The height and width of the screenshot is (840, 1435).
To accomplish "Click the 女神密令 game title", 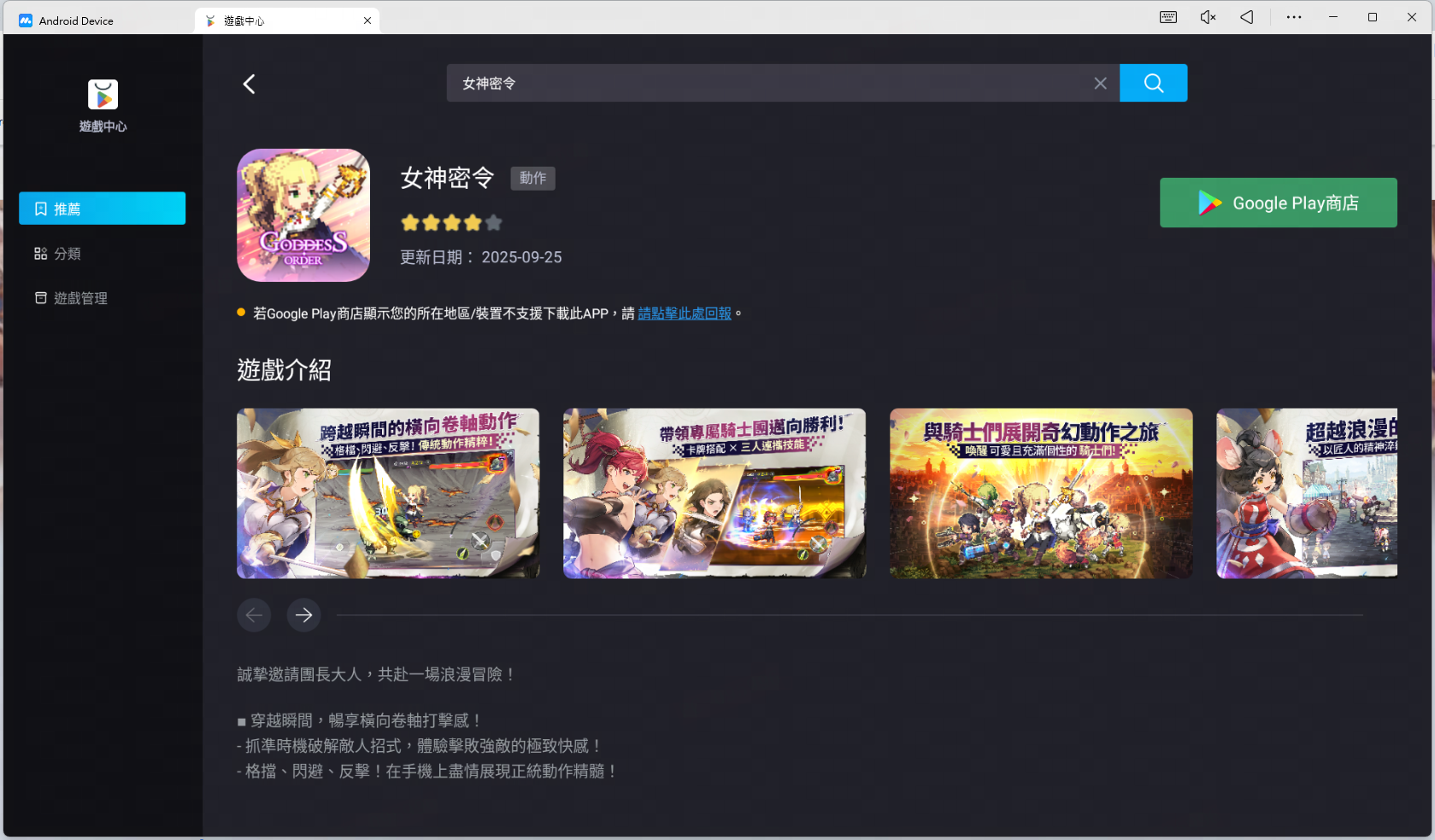I will [x=447, y=178].
